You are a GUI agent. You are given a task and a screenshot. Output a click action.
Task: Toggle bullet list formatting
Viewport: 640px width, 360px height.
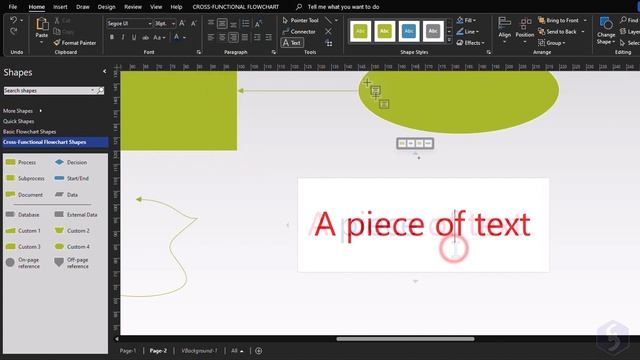(x=245, y=24)
